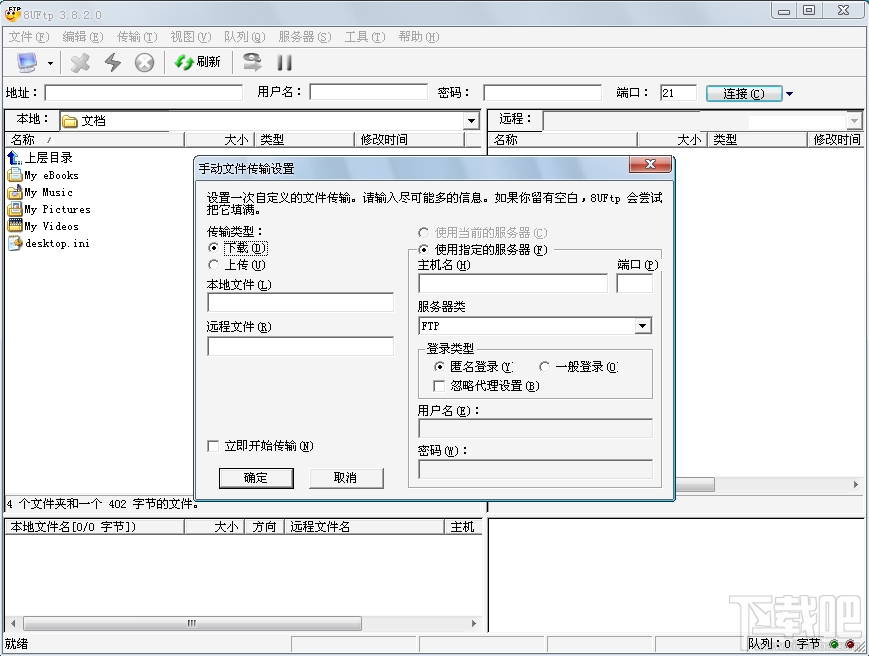Open the 工具 menu
Screen dimensions: 869x656
coord(365,37)
